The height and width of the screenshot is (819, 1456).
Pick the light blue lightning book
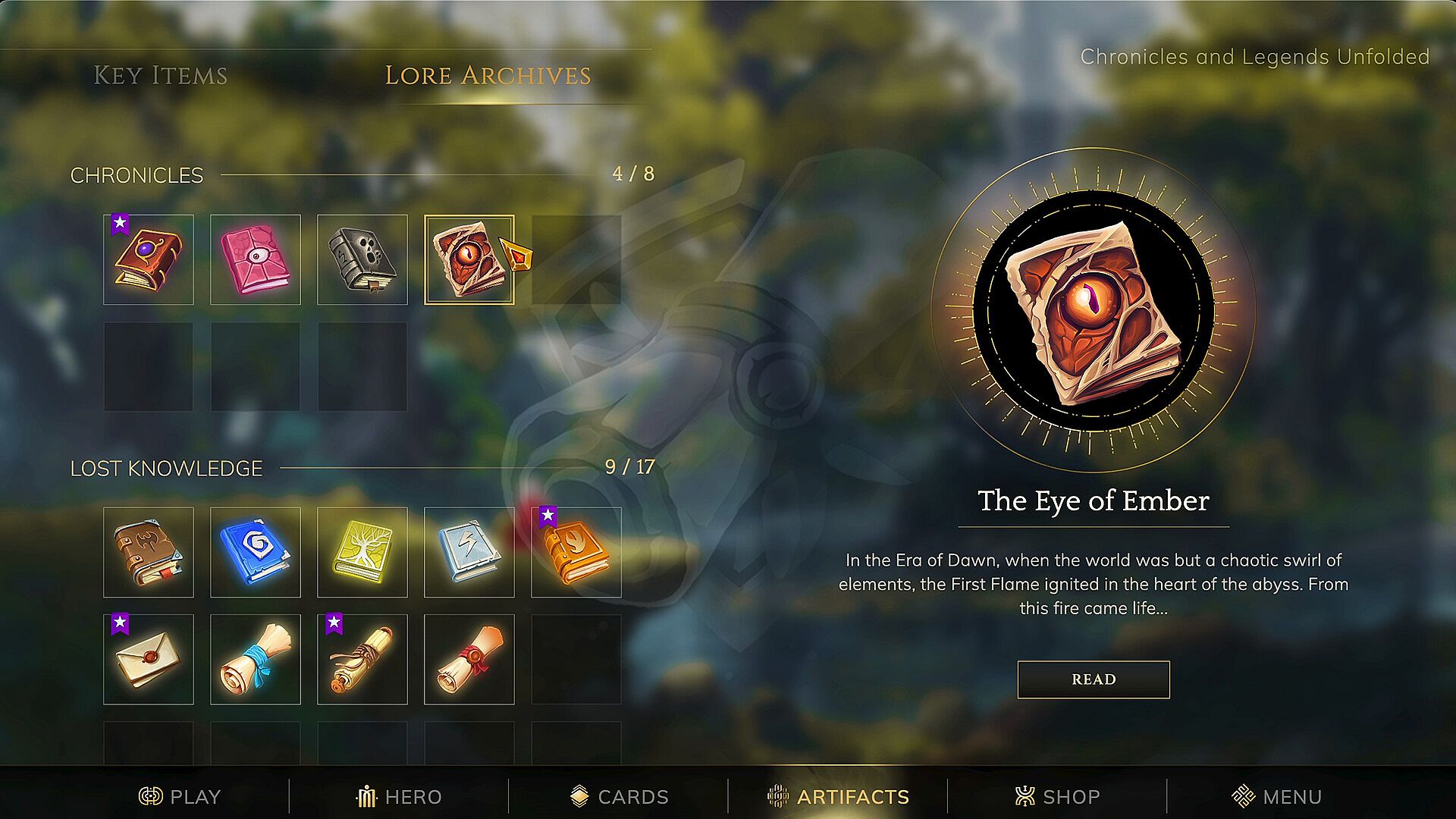click(469, 552)
